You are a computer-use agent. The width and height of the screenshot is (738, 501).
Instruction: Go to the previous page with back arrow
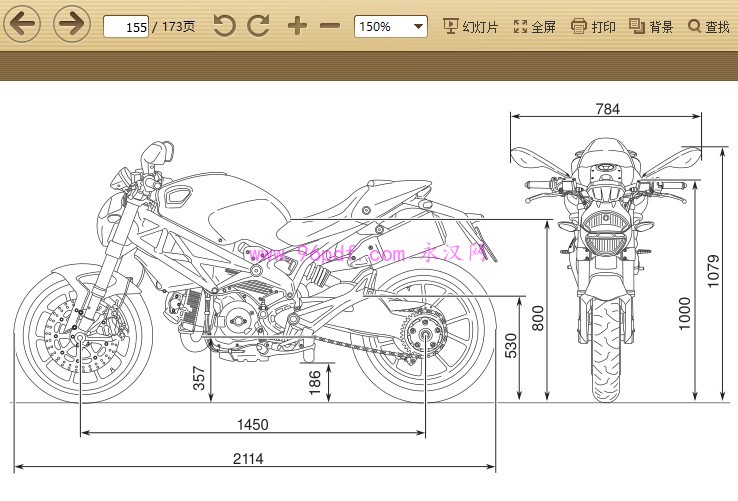[x=22, y=24]
